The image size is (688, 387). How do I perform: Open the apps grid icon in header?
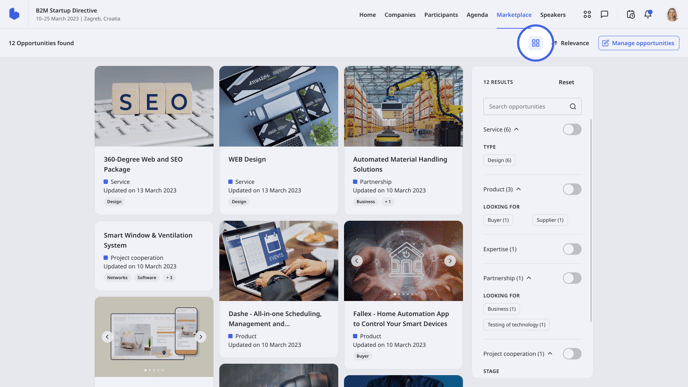[x=587, y=14]
